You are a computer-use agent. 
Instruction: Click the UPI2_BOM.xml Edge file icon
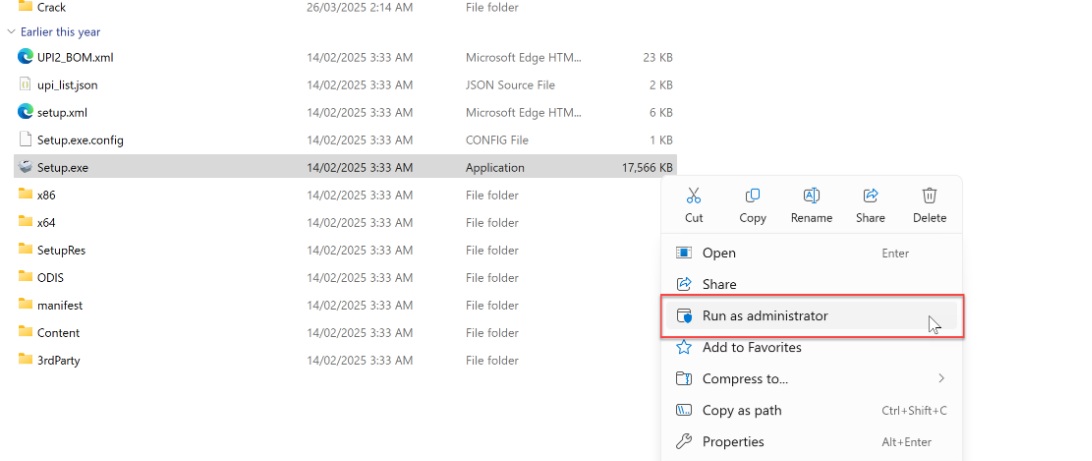26,57
